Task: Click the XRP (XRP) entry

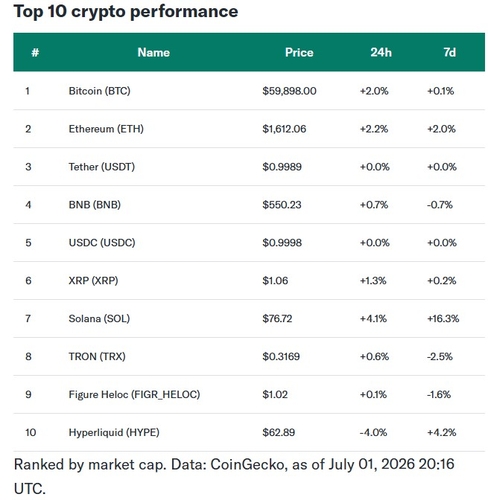Action: coord(93,280)
